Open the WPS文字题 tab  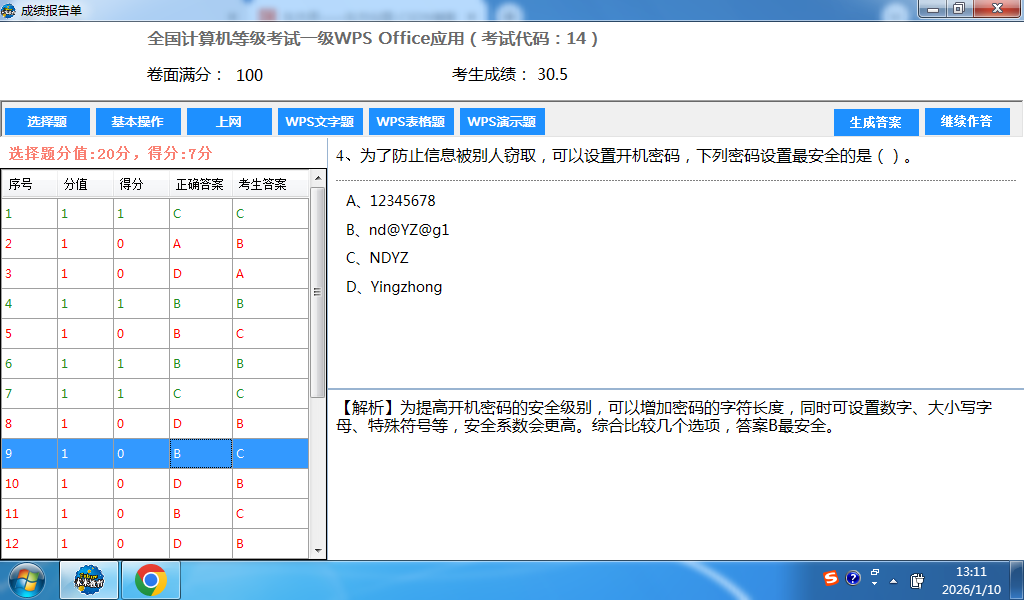coord(320,121)
